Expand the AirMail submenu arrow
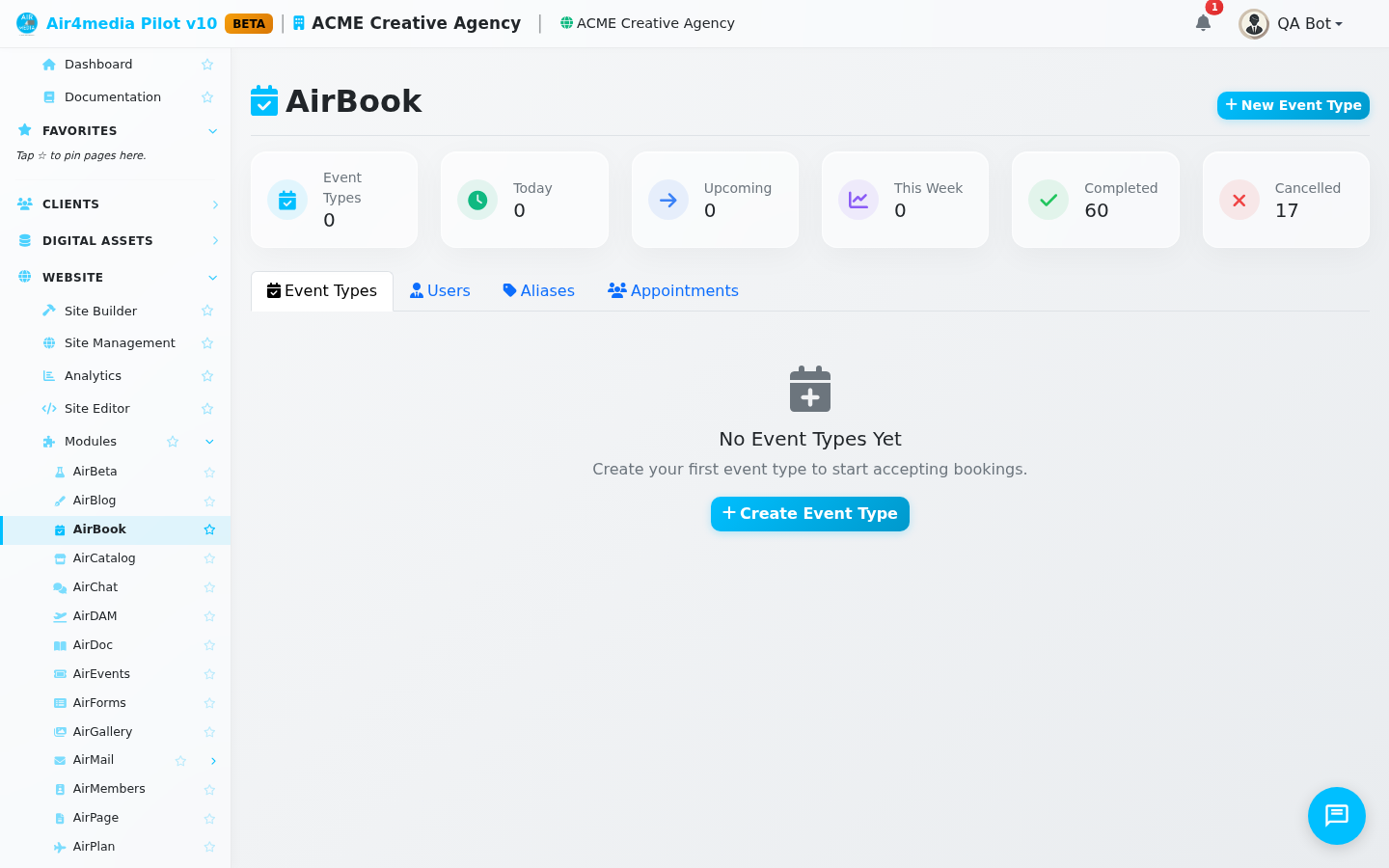The image size is (1389, 868). pos(213,761)
